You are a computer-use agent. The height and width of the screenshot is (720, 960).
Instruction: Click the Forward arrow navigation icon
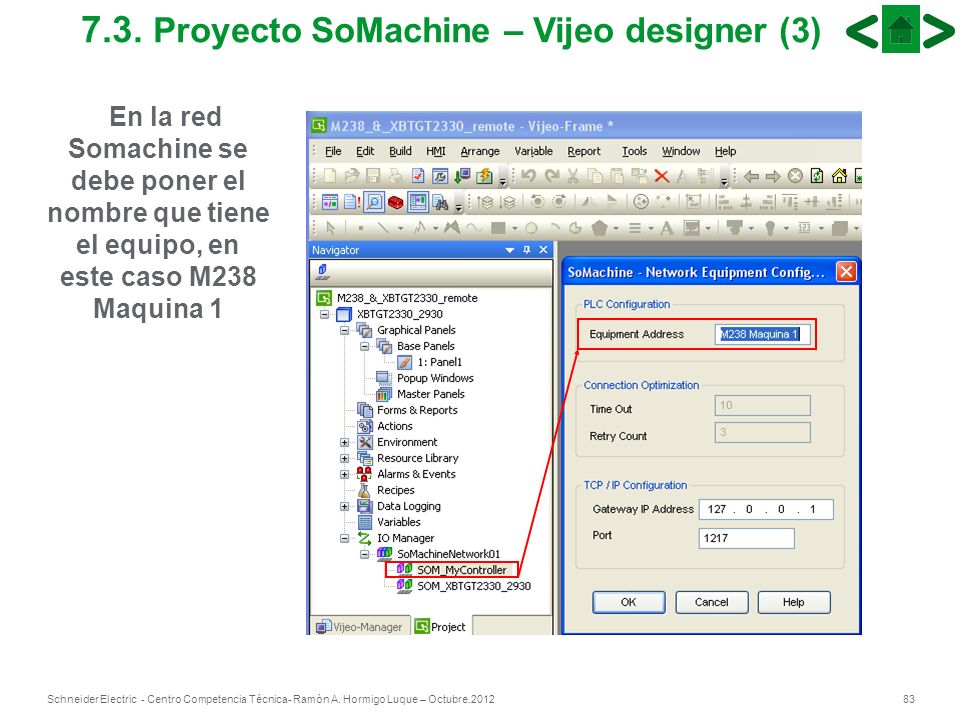point(773,176)
